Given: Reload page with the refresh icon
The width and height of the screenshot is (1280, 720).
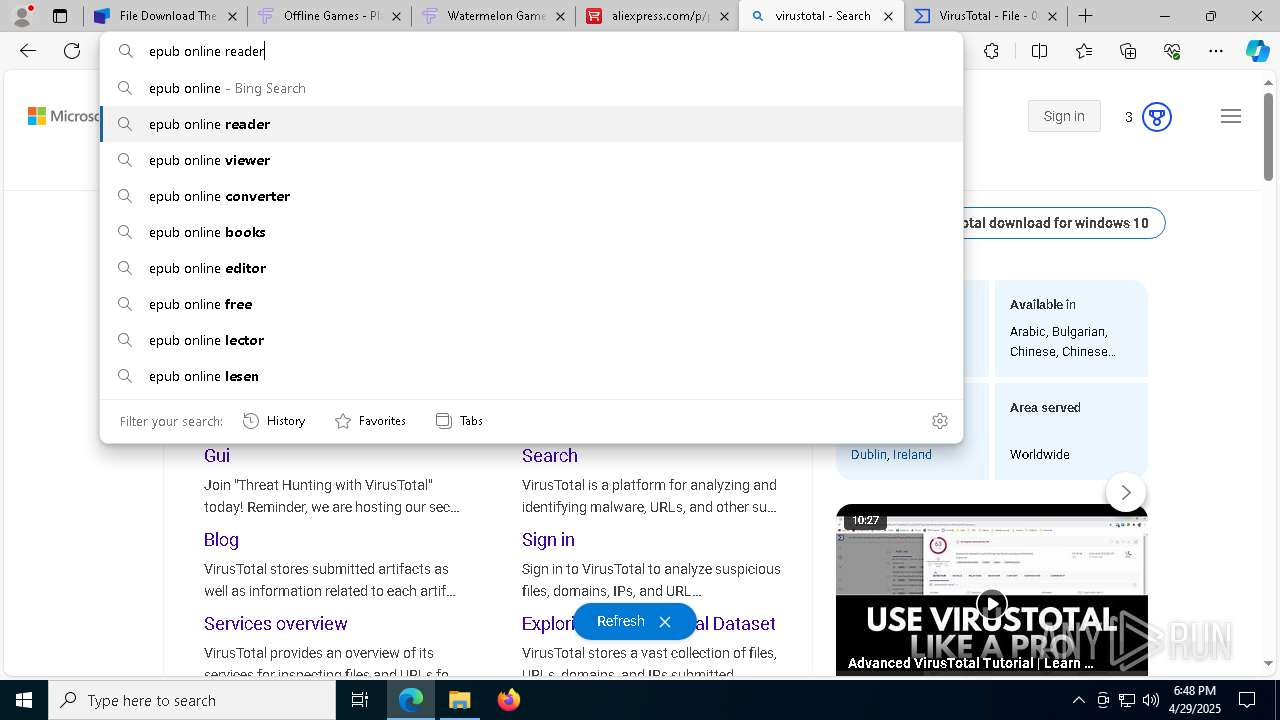Looking at the screenshot, I should tap(72, 51).
